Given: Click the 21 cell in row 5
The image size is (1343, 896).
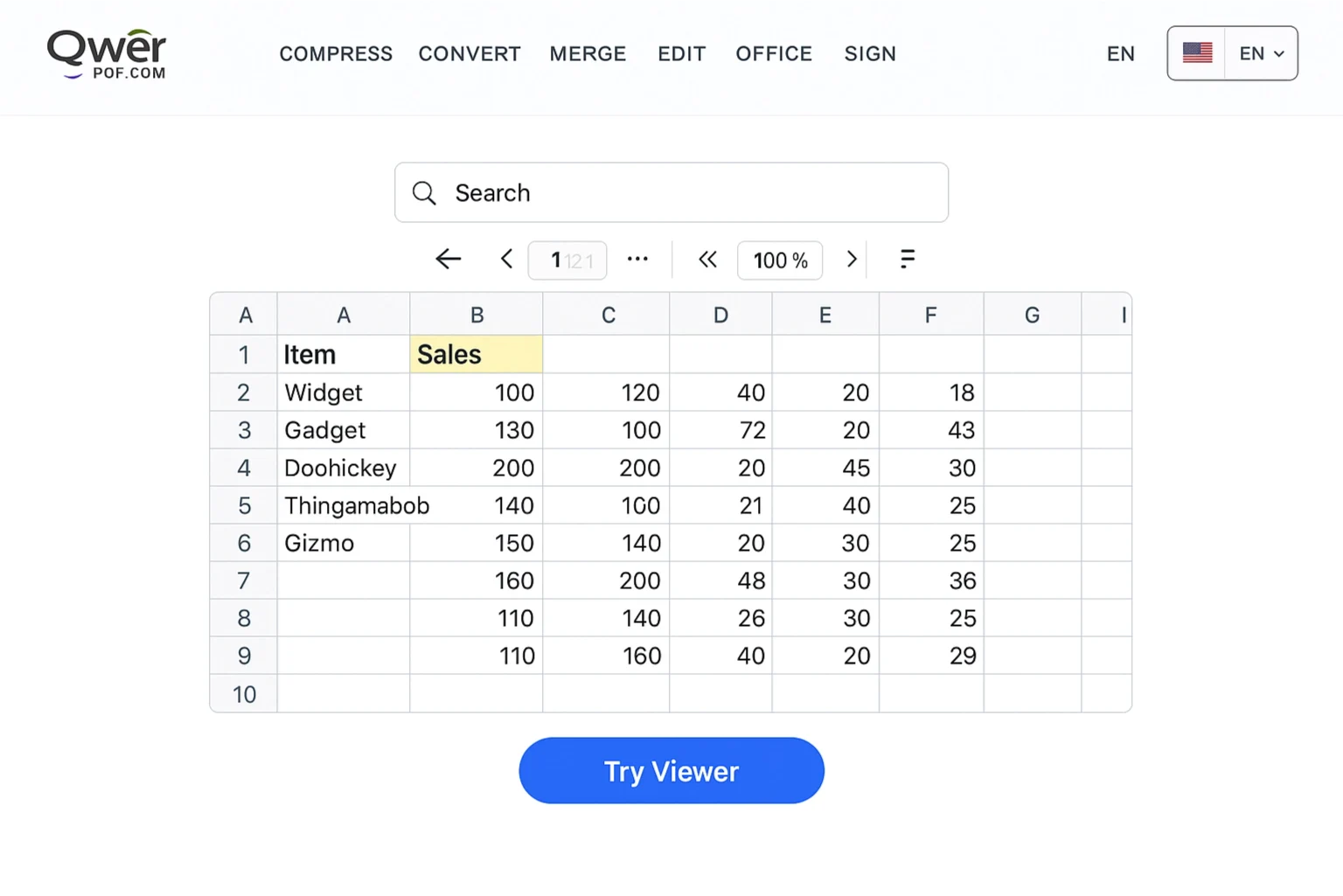Looking at the screenshot, I should [x=720, y=505].
